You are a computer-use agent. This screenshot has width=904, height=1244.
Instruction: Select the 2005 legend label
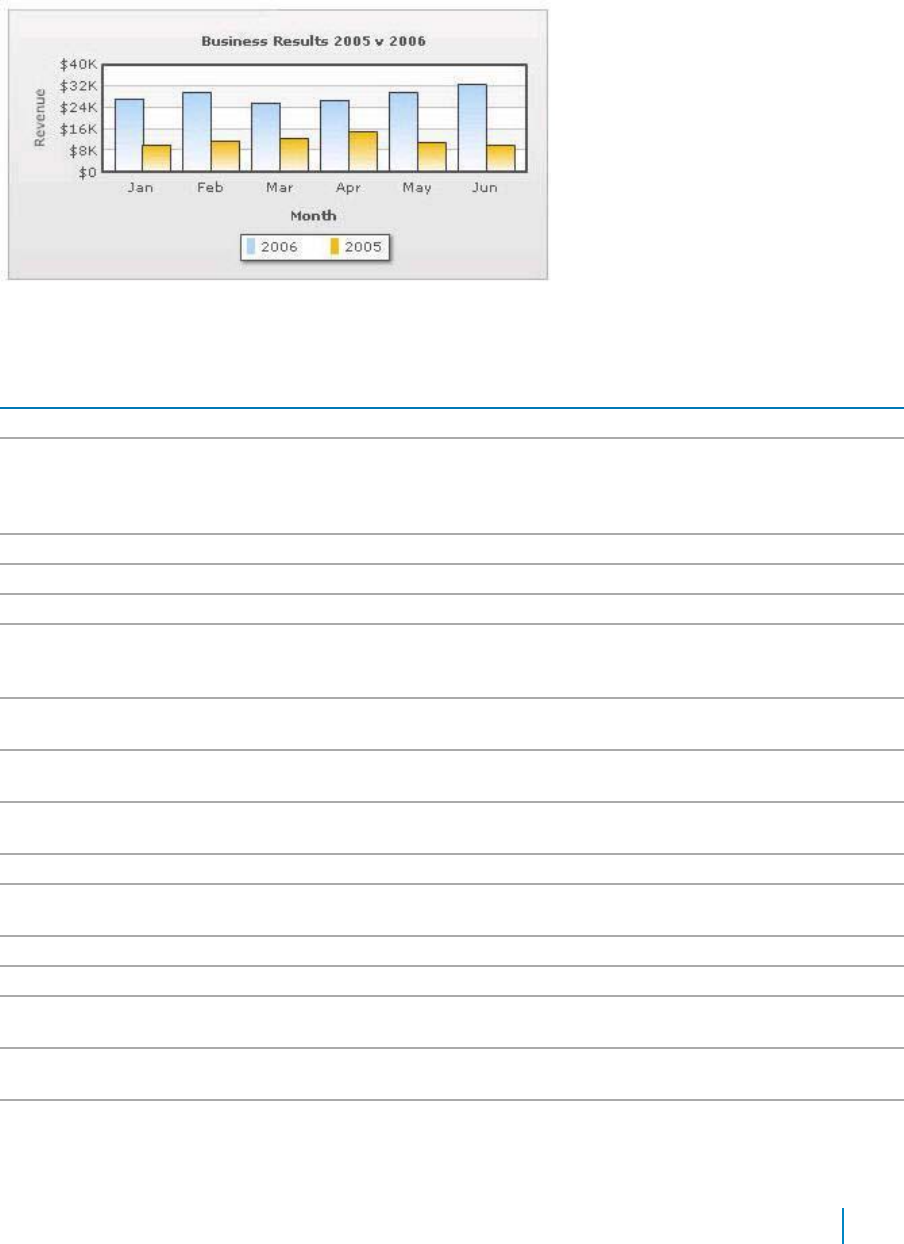[x=363, y=247]
